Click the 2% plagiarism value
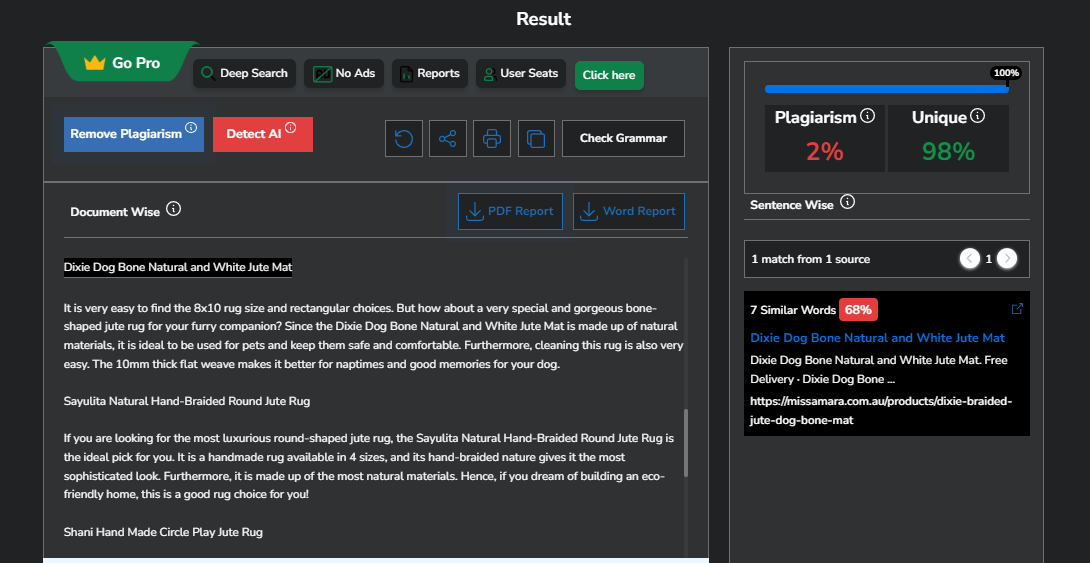This screenshot has width=1090, height=563. 825,151
